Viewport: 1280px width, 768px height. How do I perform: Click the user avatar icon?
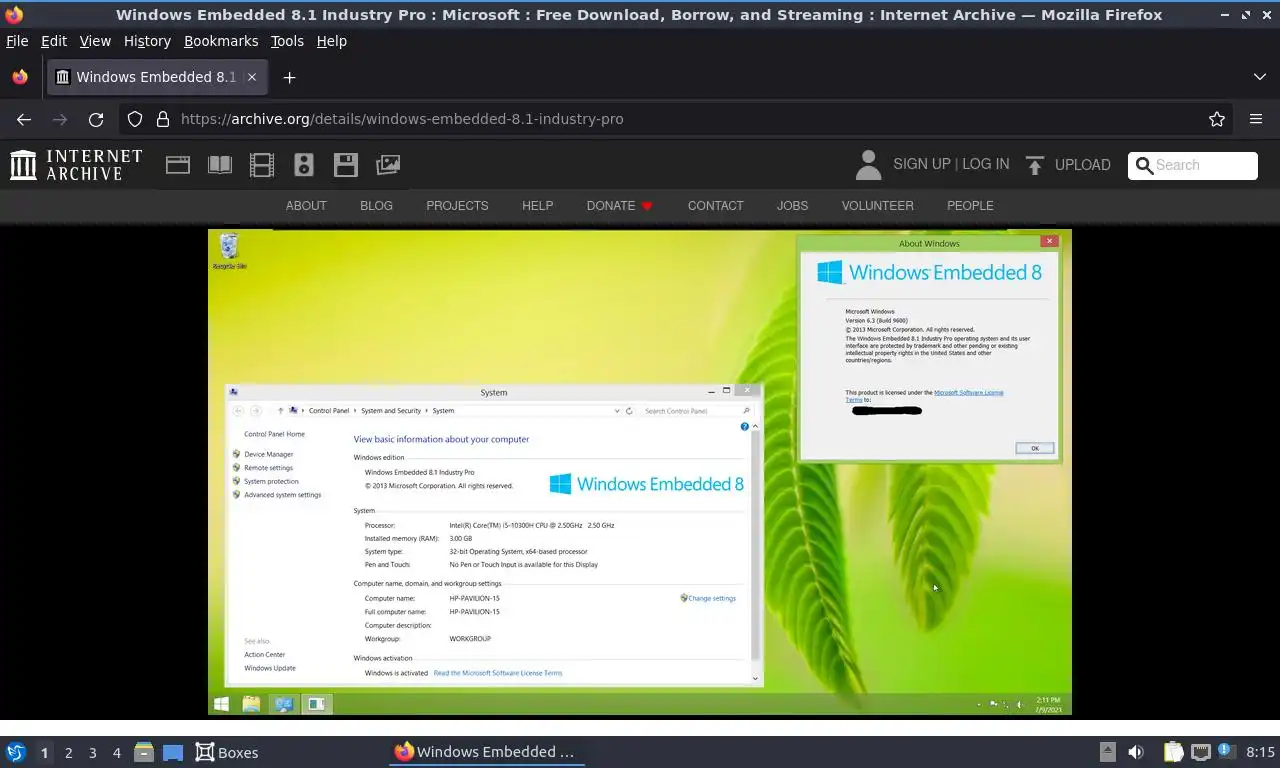pyautogui.click(x=869, y=165)
